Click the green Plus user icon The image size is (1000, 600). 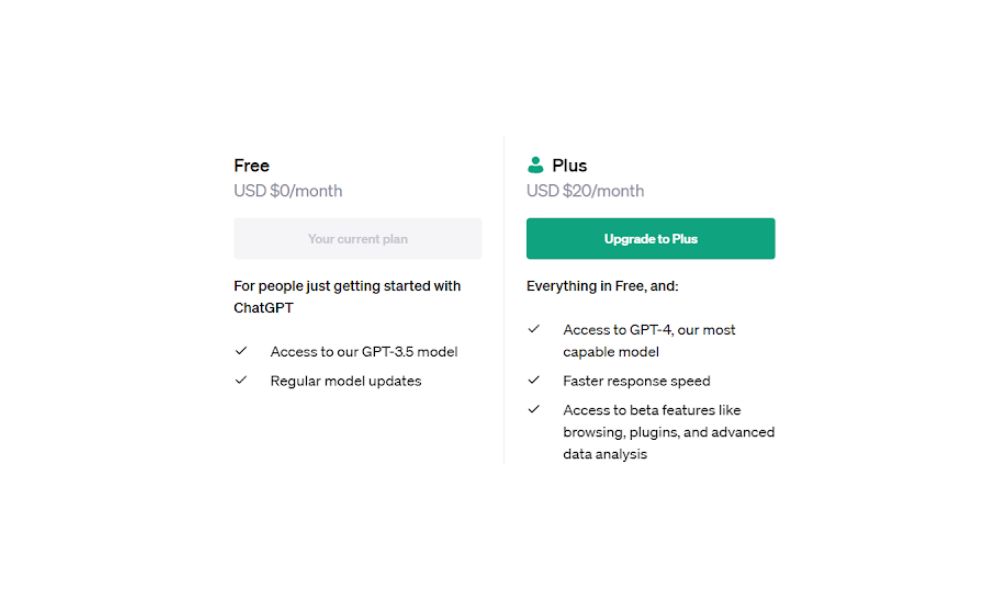(536, 165)
